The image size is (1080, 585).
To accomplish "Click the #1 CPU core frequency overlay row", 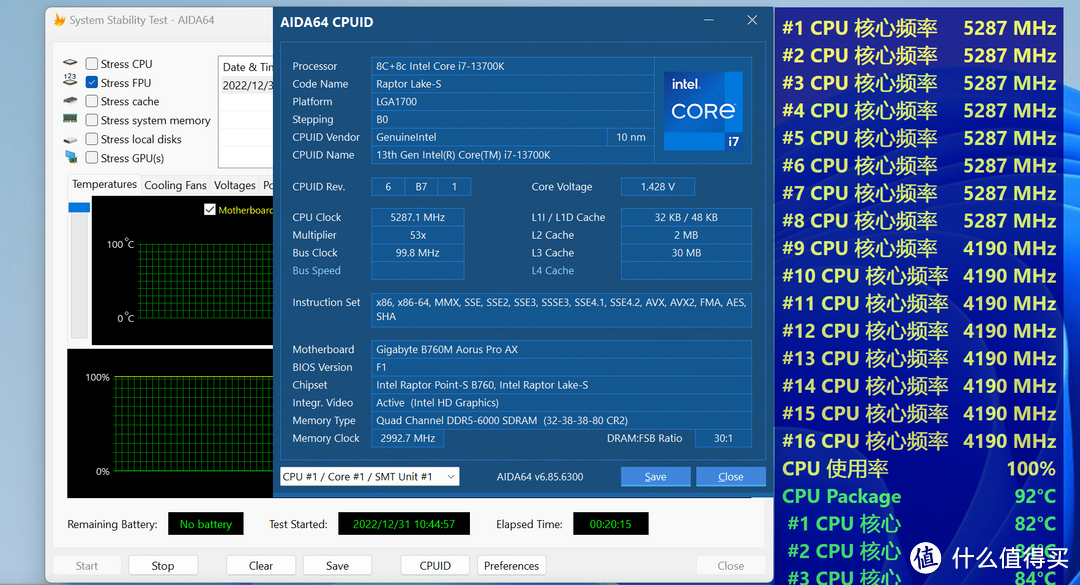I will (x=919, y=28).
